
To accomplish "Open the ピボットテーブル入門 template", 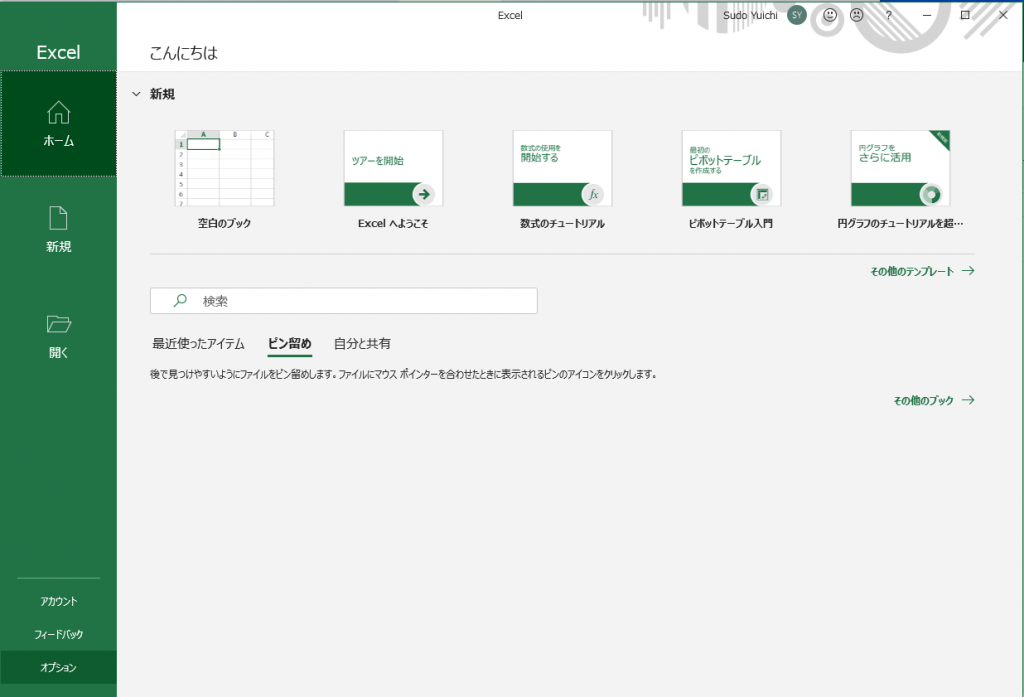I will point(731,168).
